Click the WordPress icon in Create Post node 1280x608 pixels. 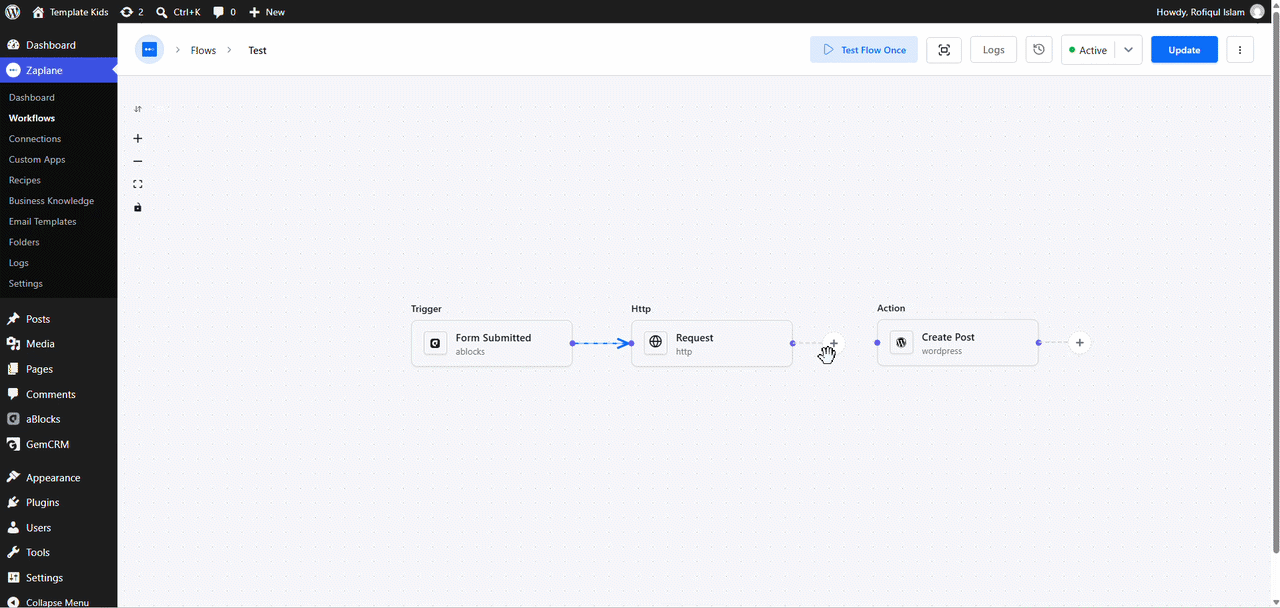click(901, 342)
